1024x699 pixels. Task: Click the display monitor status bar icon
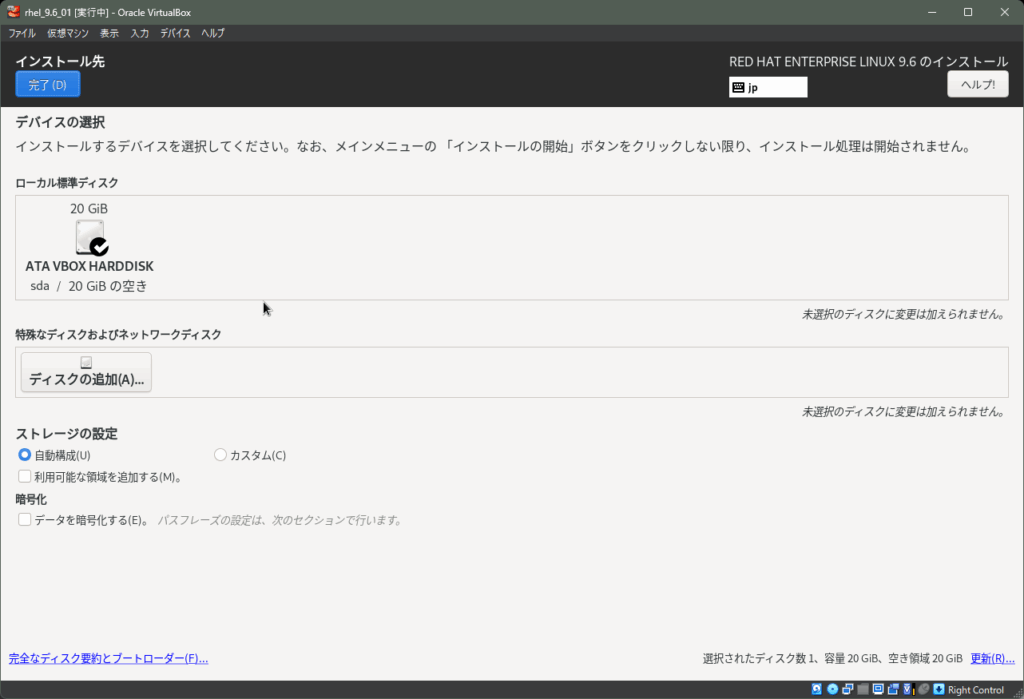tap(878, 689)
